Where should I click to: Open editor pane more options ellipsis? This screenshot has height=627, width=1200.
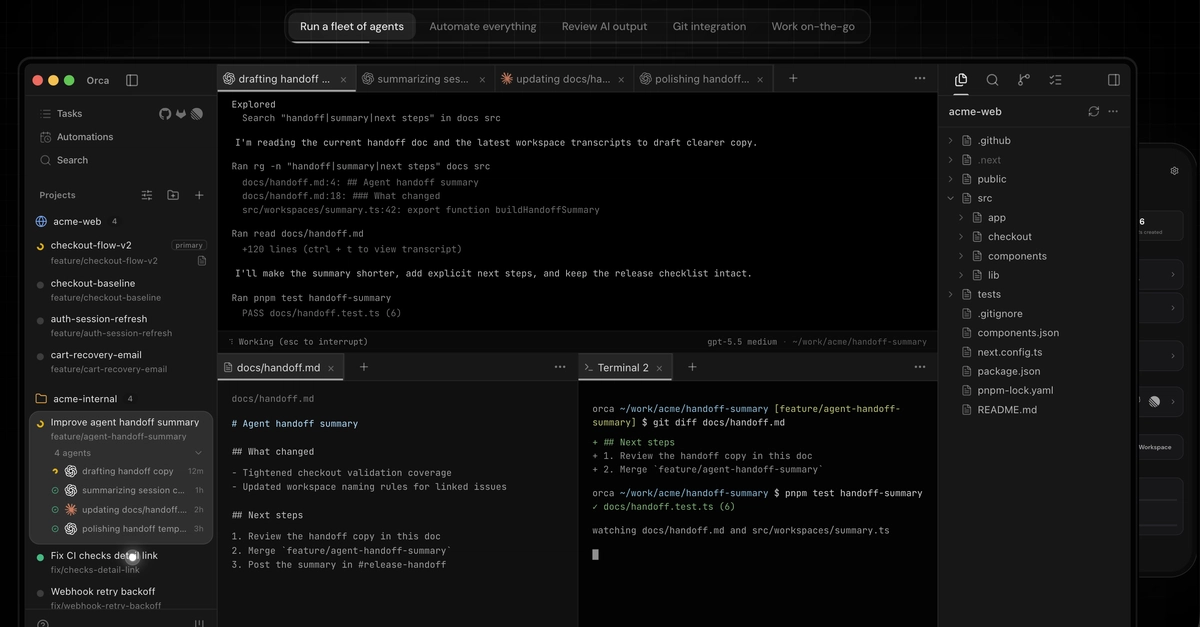(x=560, y=367)
